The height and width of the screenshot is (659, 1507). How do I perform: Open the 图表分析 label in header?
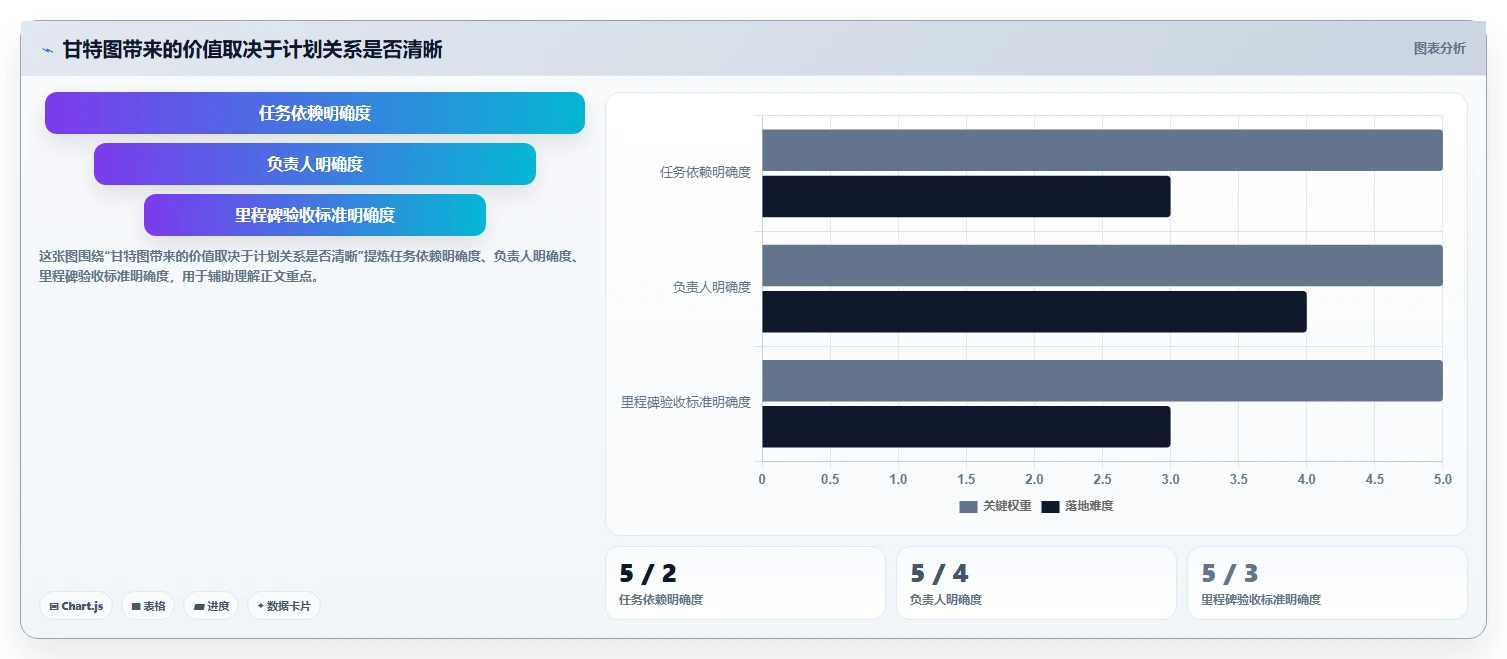(1439, 48)
